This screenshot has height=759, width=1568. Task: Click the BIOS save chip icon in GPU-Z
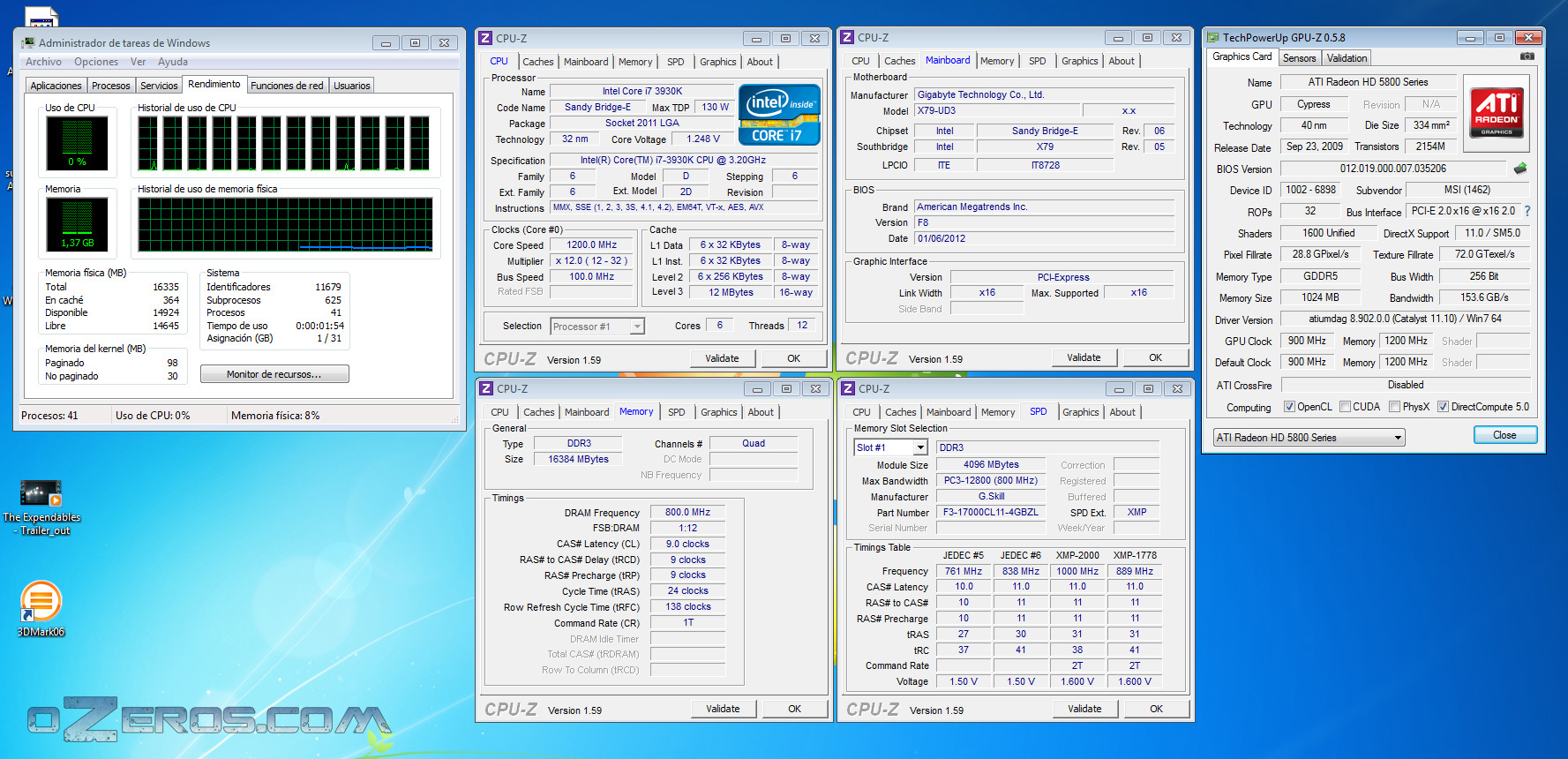point(1519,168)
